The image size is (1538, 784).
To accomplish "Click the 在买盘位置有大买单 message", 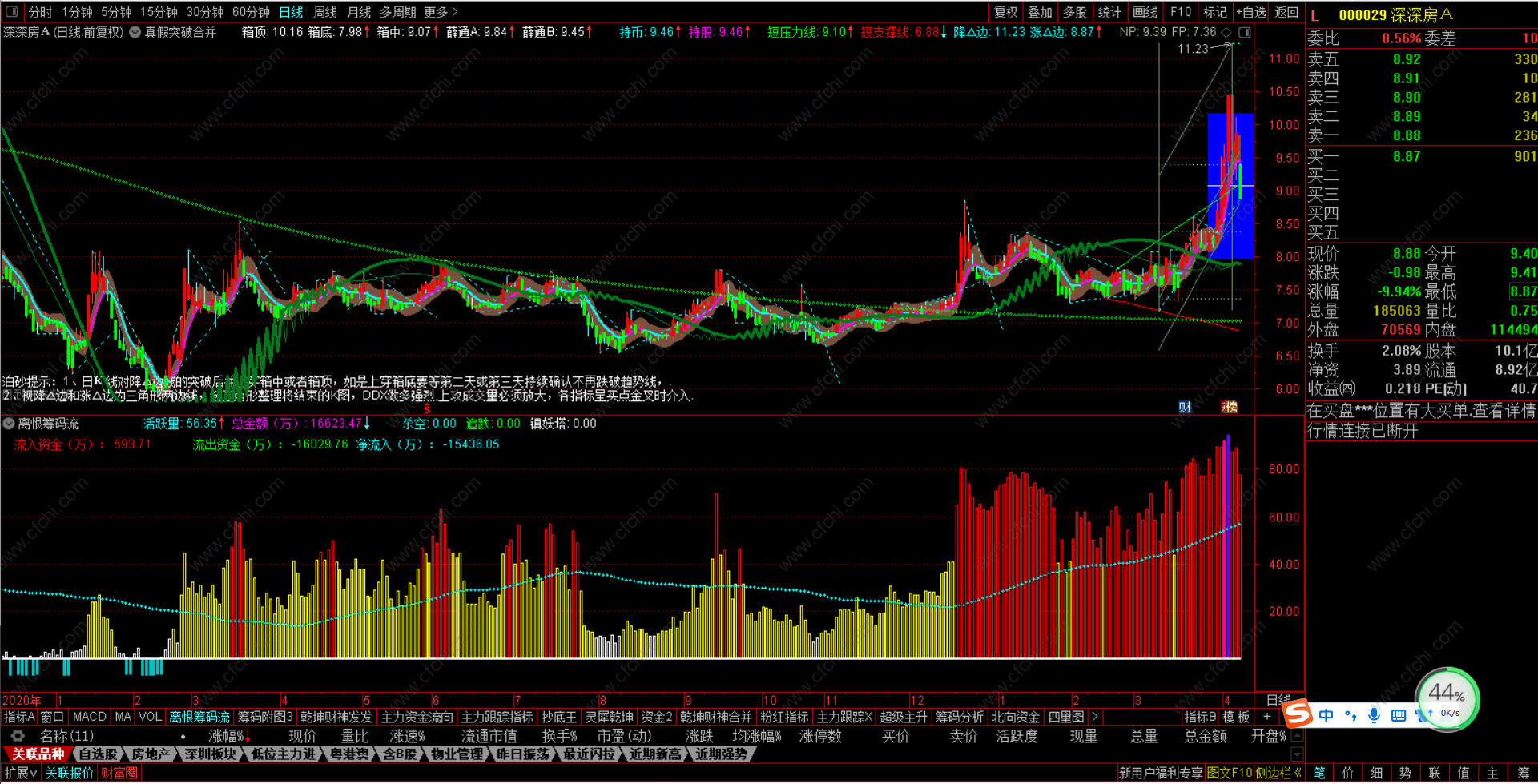I will coord(1421,411).
